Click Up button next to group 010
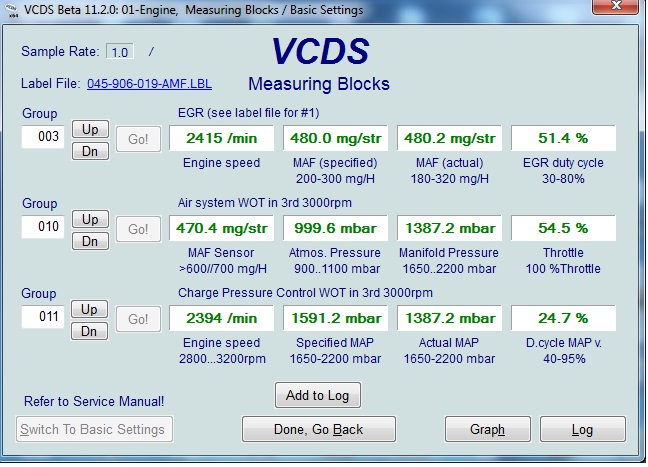Screen dimensions: 648x467 90,219
